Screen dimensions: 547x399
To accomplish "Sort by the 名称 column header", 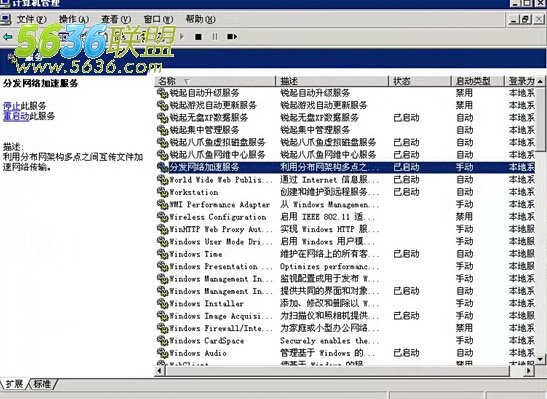I will pyautogui.click(x=215, y=81).
